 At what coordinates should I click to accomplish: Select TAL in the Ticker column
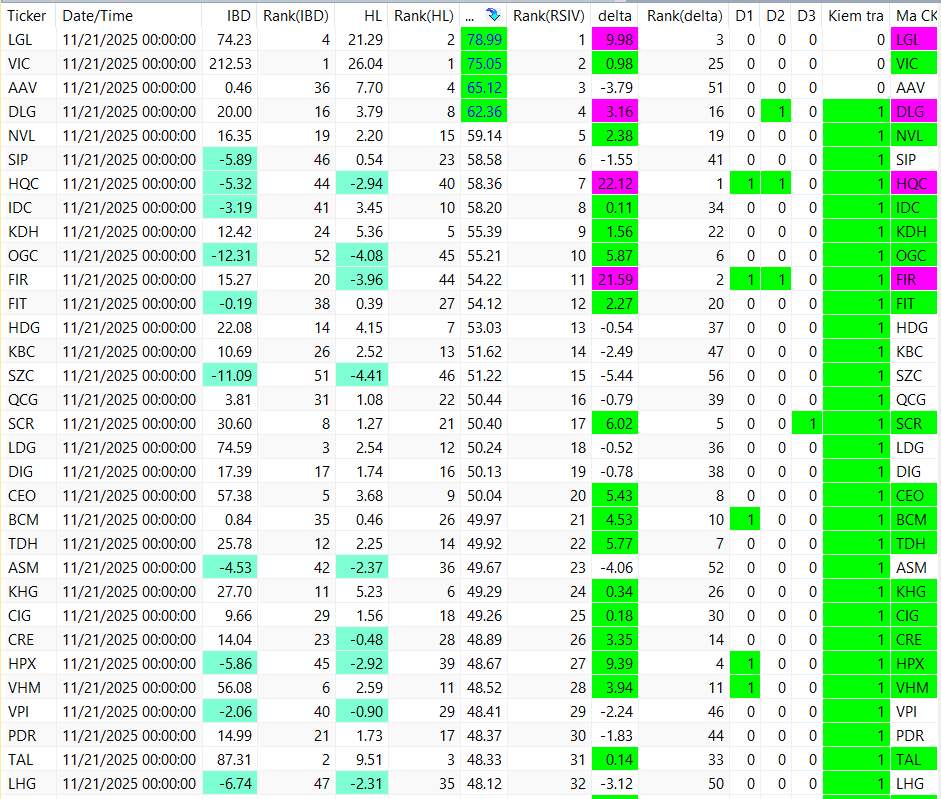tap(20, 759)
